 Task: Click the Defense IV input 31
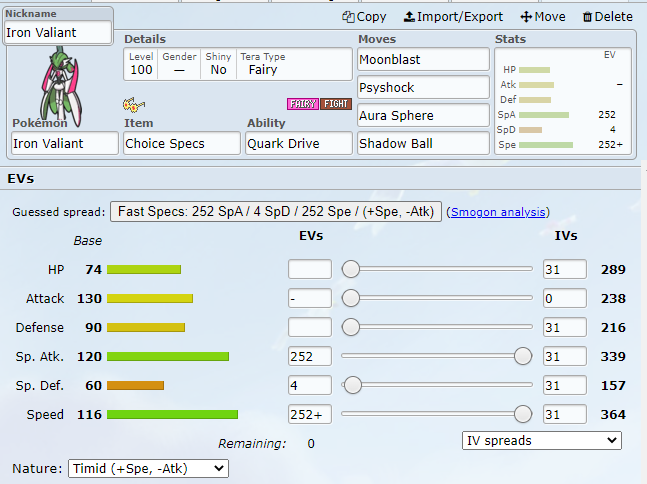click(x=564, y=327)
